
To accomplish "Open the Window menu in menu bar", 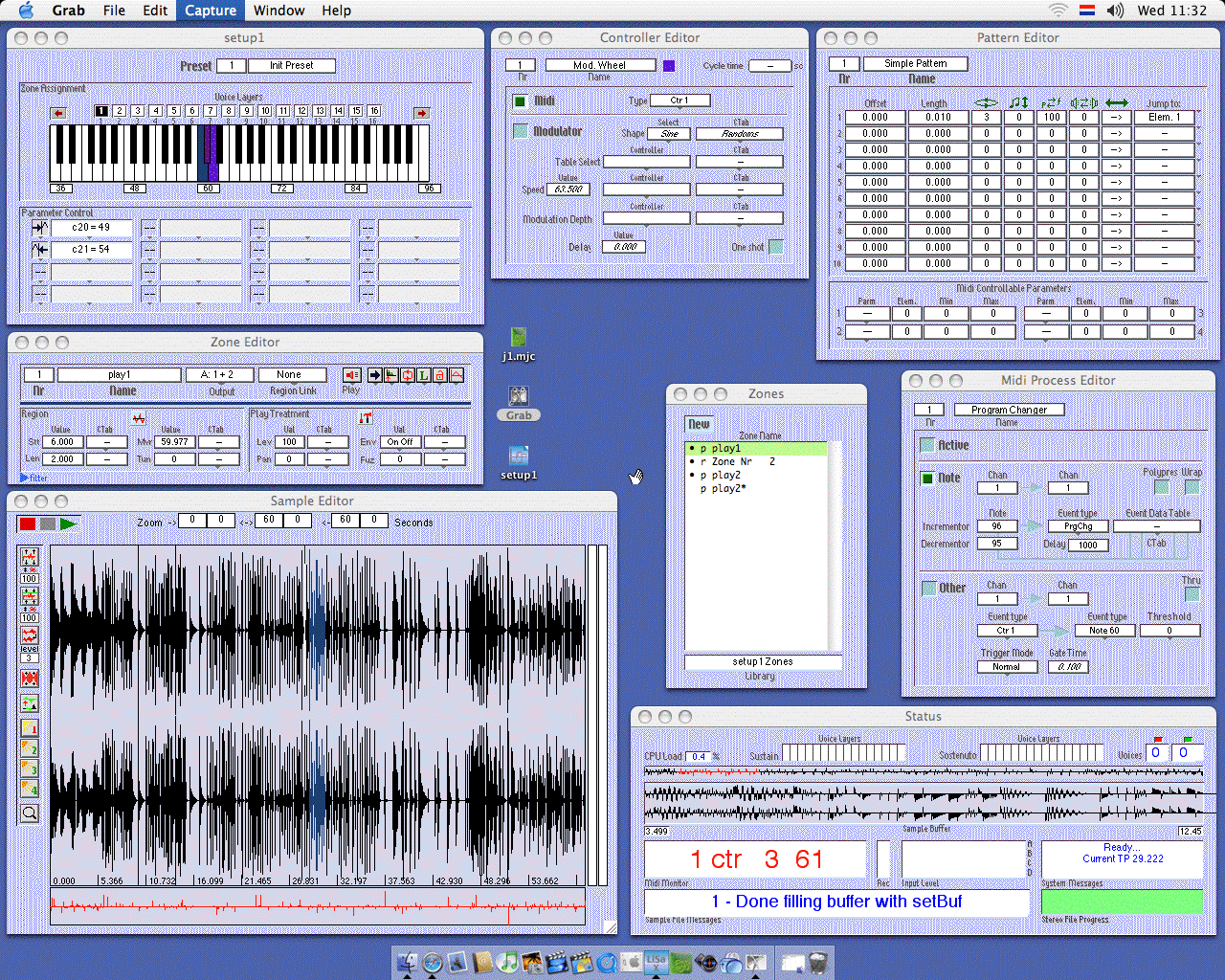I will [278, 11].
